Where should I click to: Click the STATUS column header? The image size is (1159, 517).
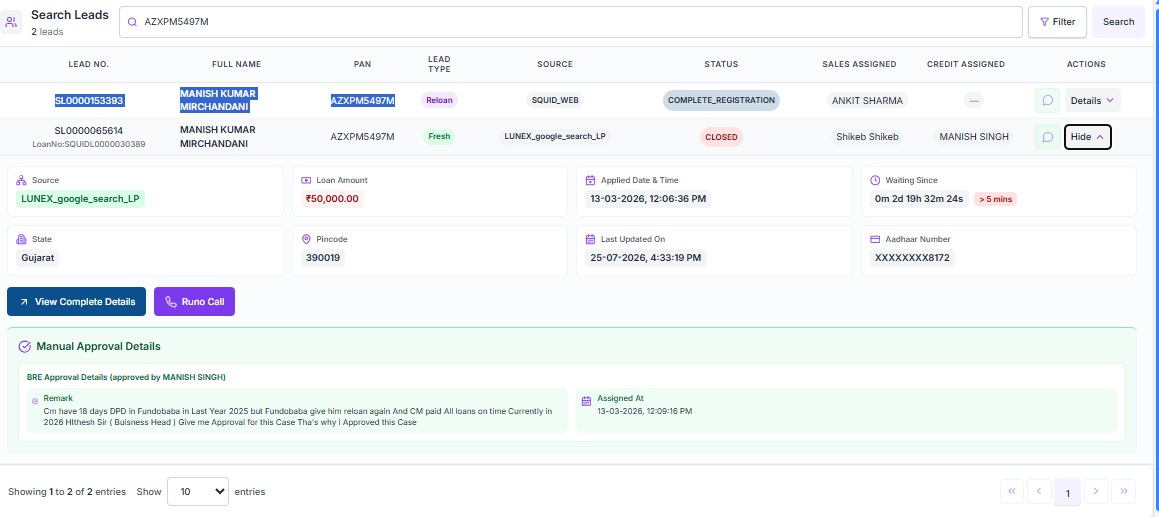tap(721, 64)
